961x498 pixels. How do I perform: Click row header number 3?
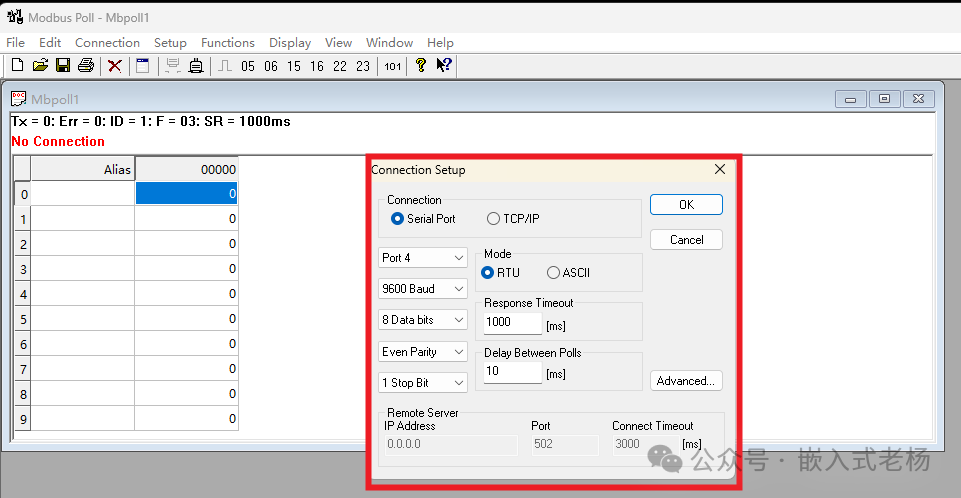pos(23,269)
